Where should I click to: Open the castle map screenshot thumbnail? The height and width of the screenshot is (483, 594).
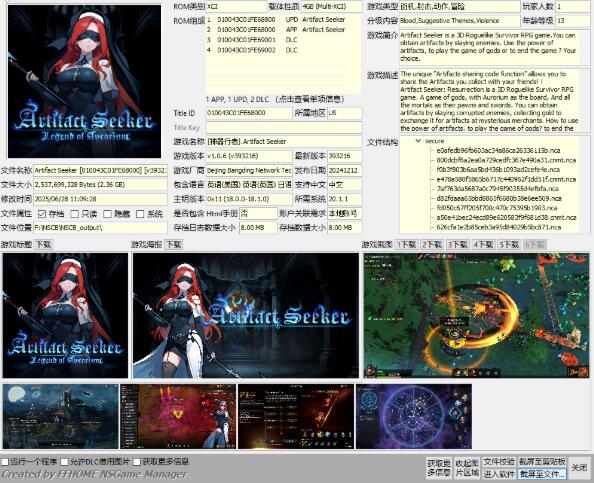[x=61, y=416]
